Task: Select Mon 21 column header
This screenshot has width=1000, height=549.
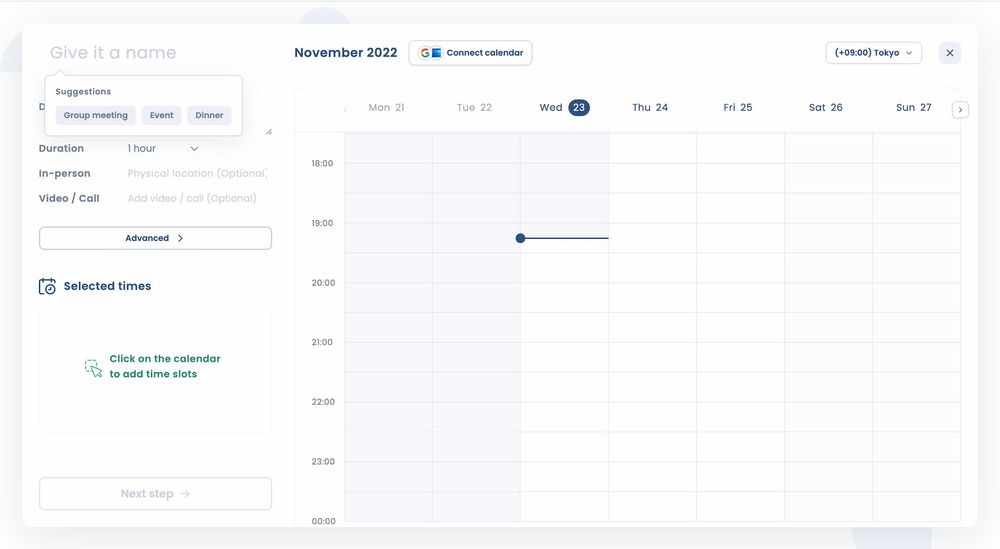Action: tap(386, 108)
